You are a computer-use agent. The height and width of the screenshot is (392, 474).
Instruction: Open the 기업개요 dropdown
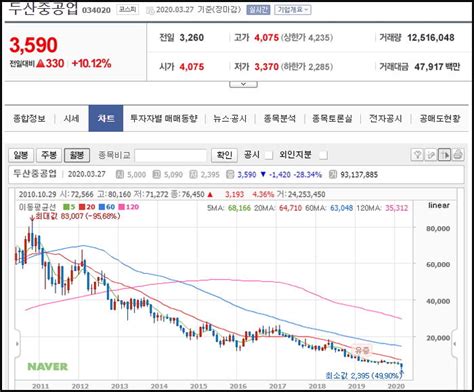(293, 10)
